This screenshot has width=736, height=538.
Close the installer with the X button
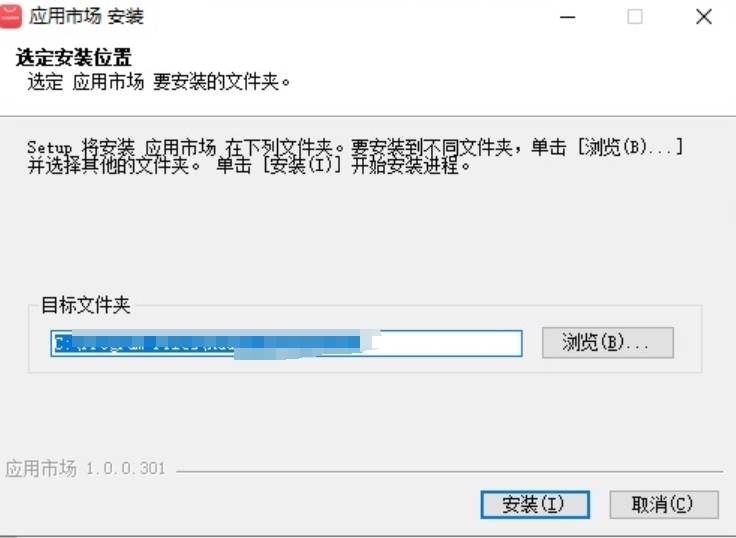(x=704, y=17)
